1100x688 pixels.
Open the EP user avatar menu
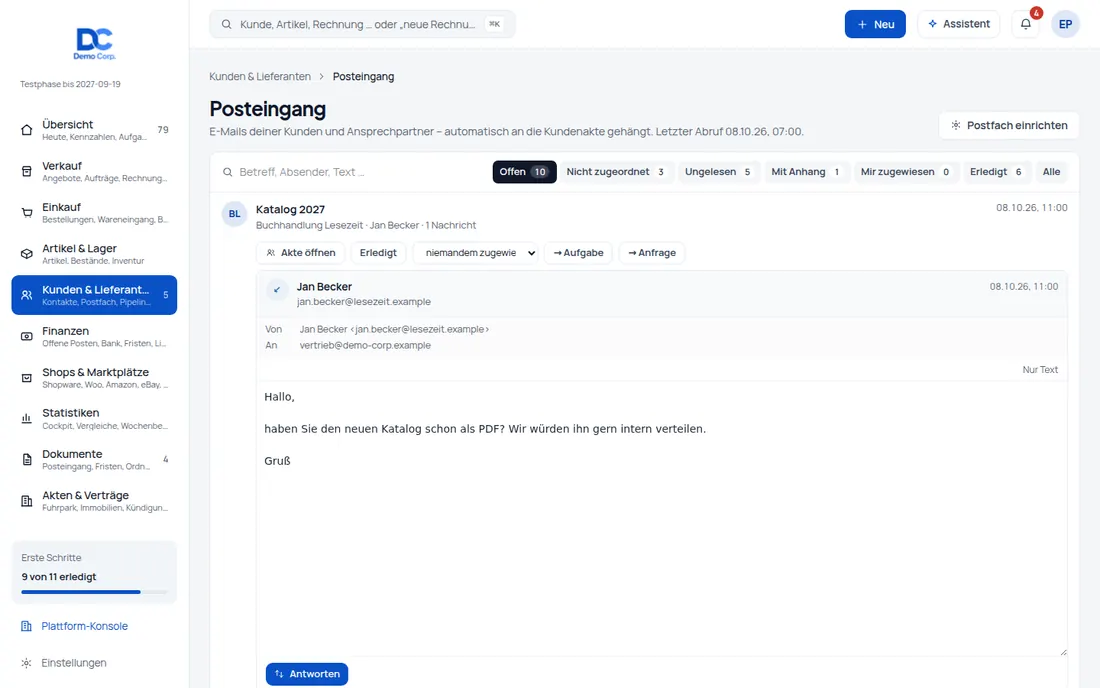(x=1065, y=24)
